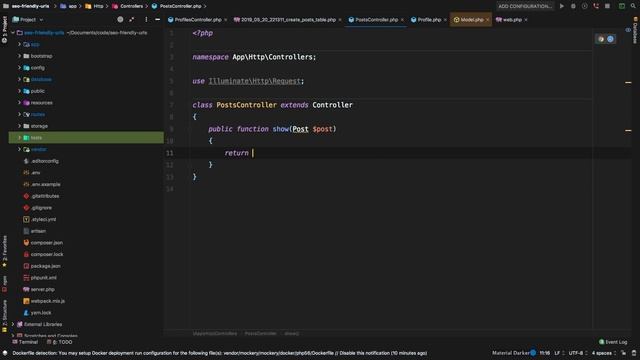Open the Add Configuration dropdown
This screenshot has width=640, height=360.
coord(525,6)
